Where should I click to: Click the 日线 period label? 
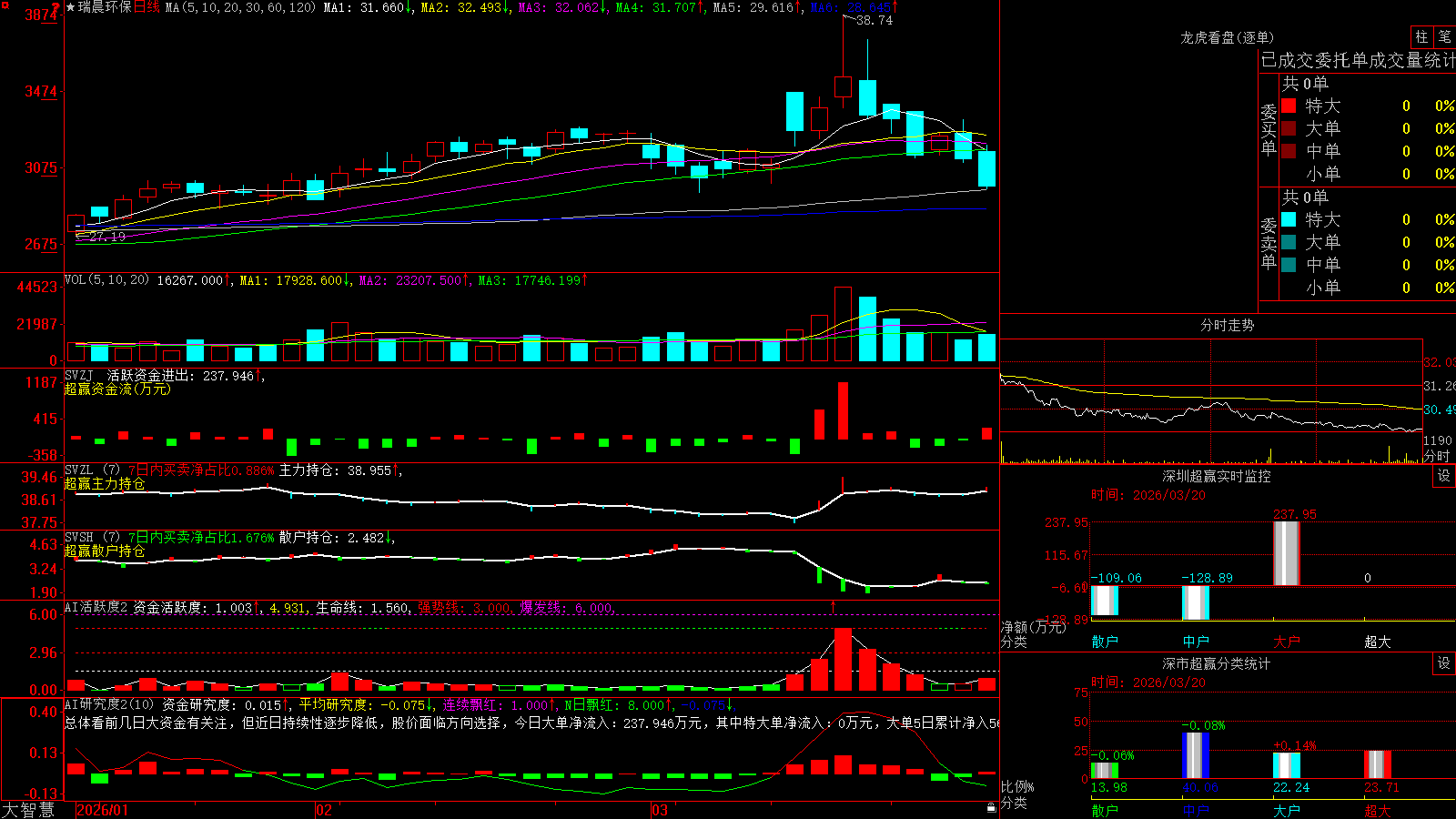147,7
